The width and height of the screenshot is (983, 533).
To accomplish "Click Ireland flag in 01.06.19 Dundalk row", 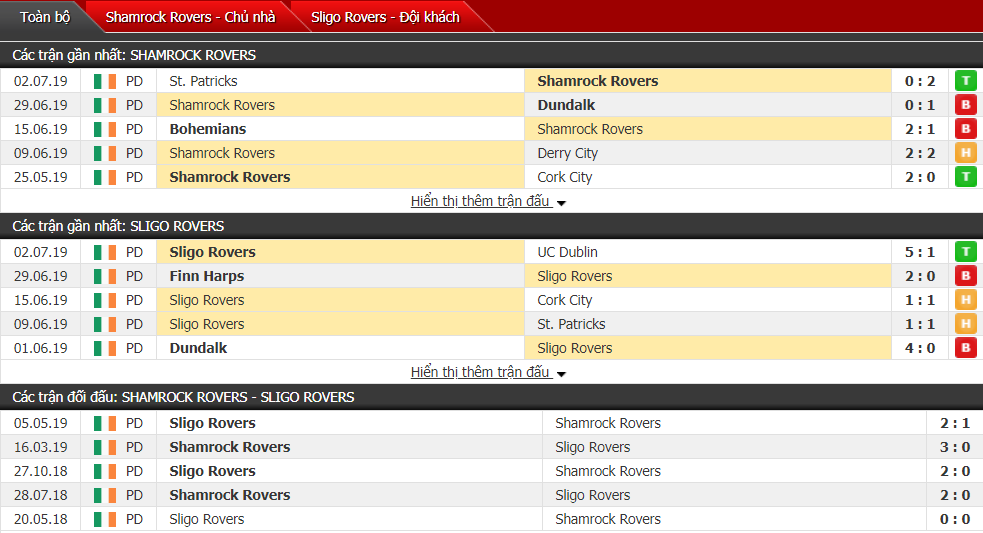I will [x=105, y=348].
